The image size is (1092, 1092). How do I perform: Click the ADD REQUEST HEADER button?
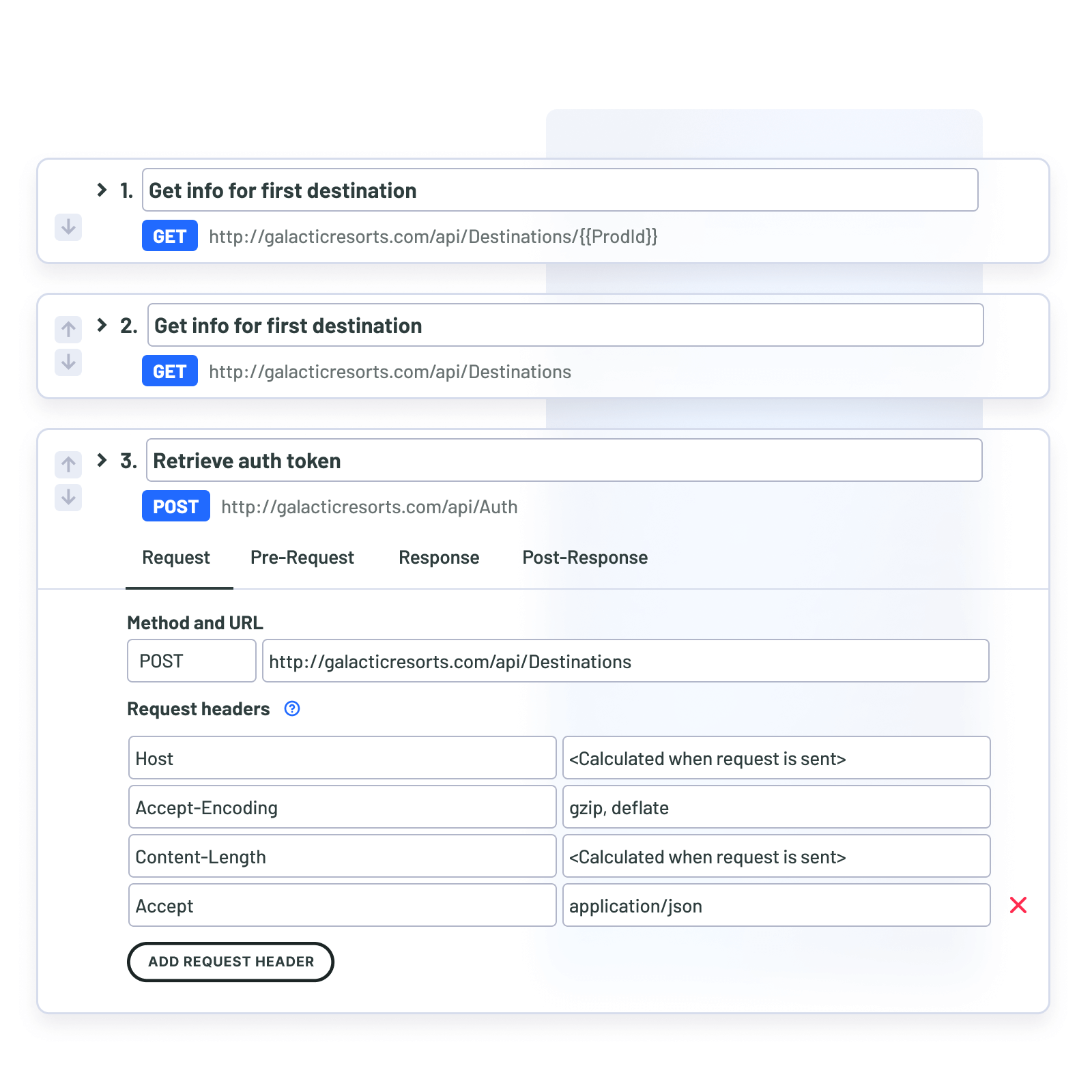click(x=230, y=962)
